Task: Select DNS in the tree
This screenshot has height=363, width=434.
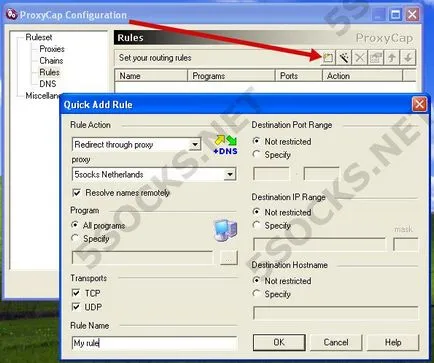Action: [48, 84]
